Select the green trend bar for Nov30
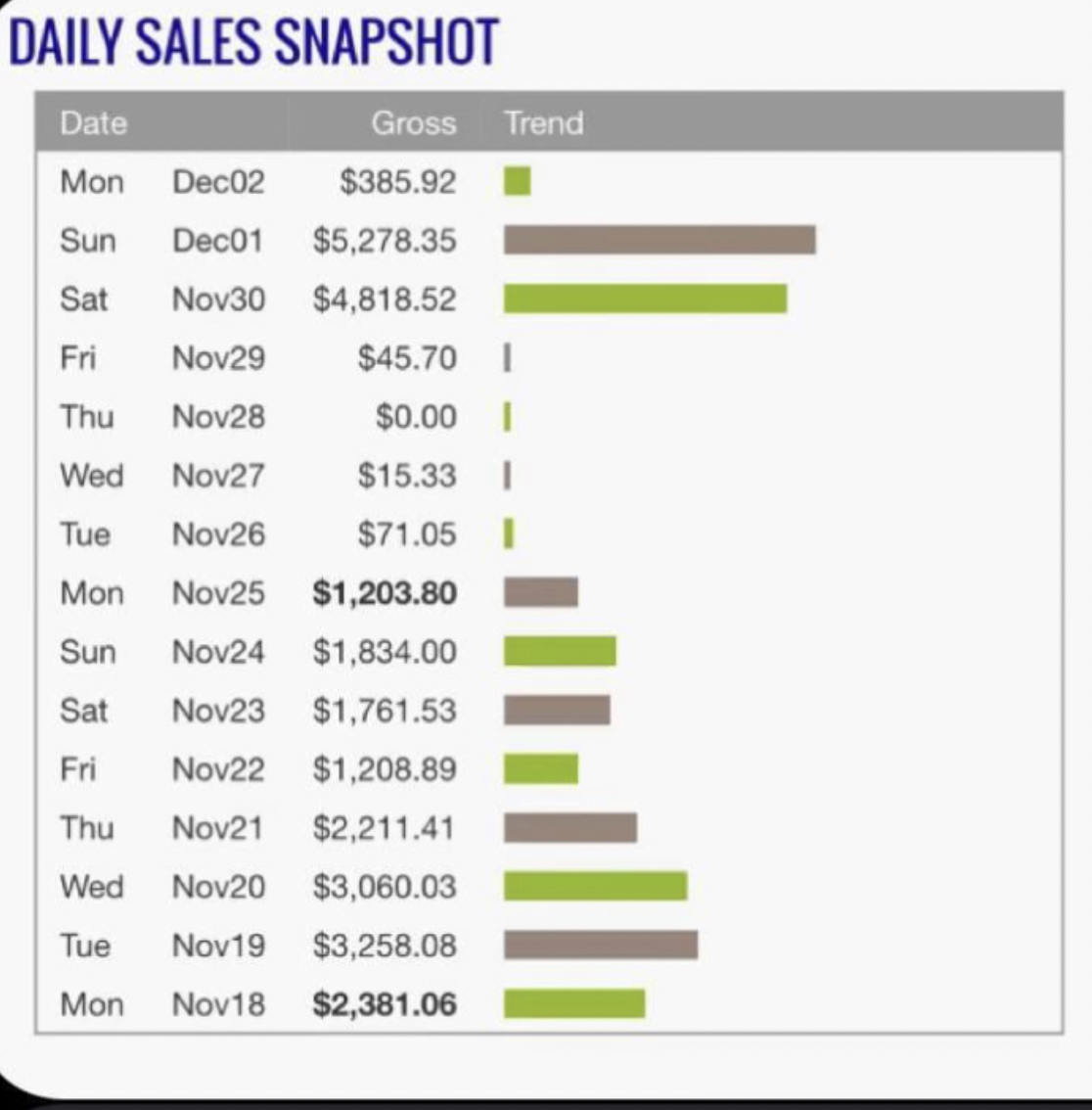 click(645, 299)
